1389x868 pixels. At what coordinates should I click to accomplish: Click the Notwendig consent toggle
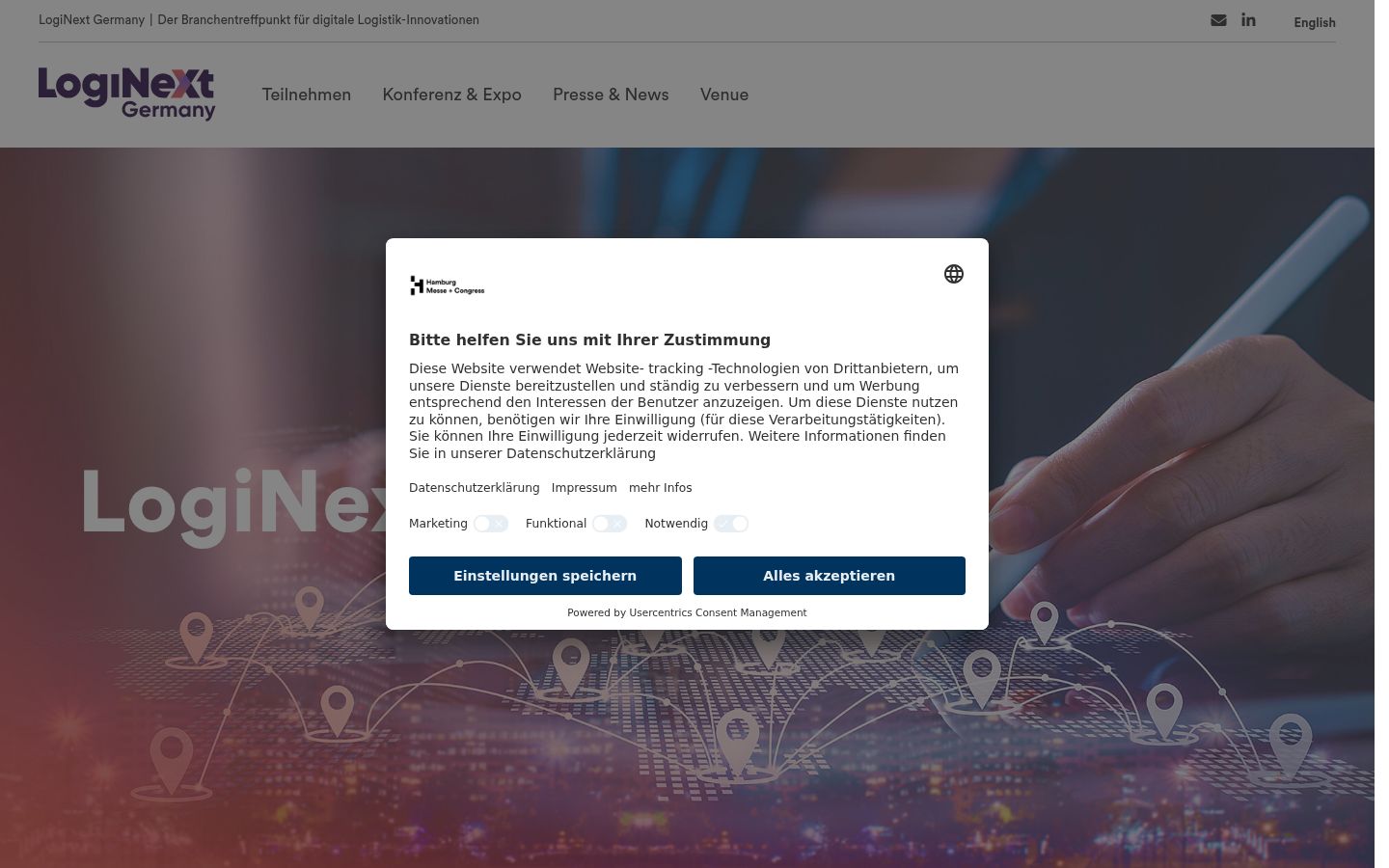(x=731, y=524)
